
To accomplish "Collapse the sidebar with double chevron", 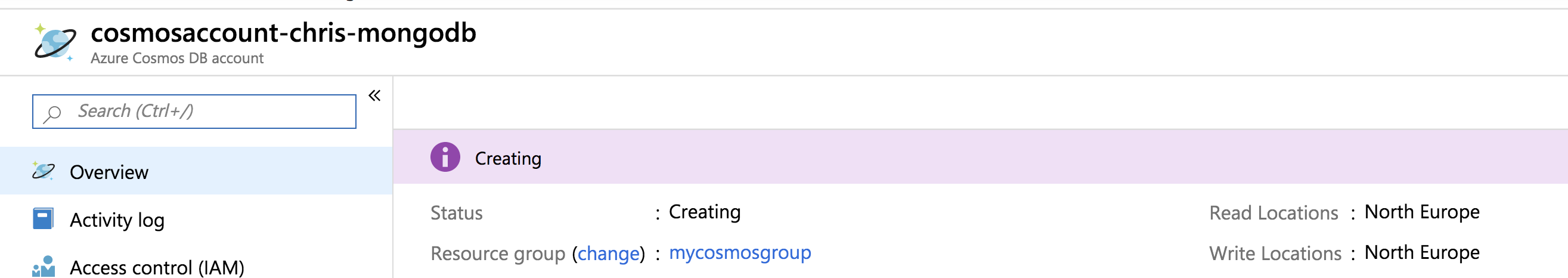I will click(x=374, y=95).
